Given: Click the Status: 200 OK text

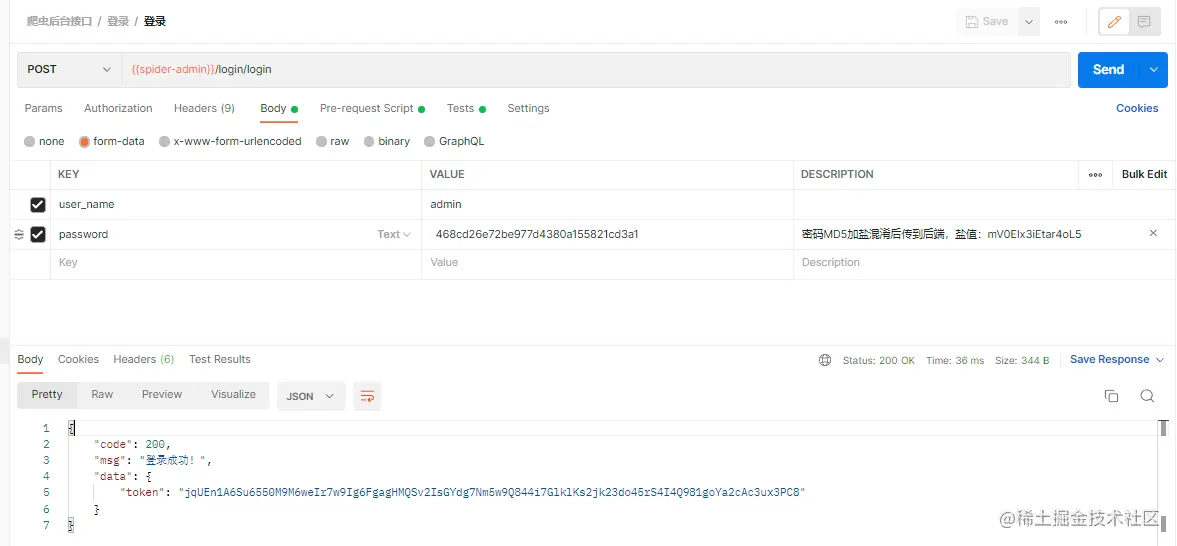Looking at the screenshot, I should pyautogui.click(x=878, y=360).
